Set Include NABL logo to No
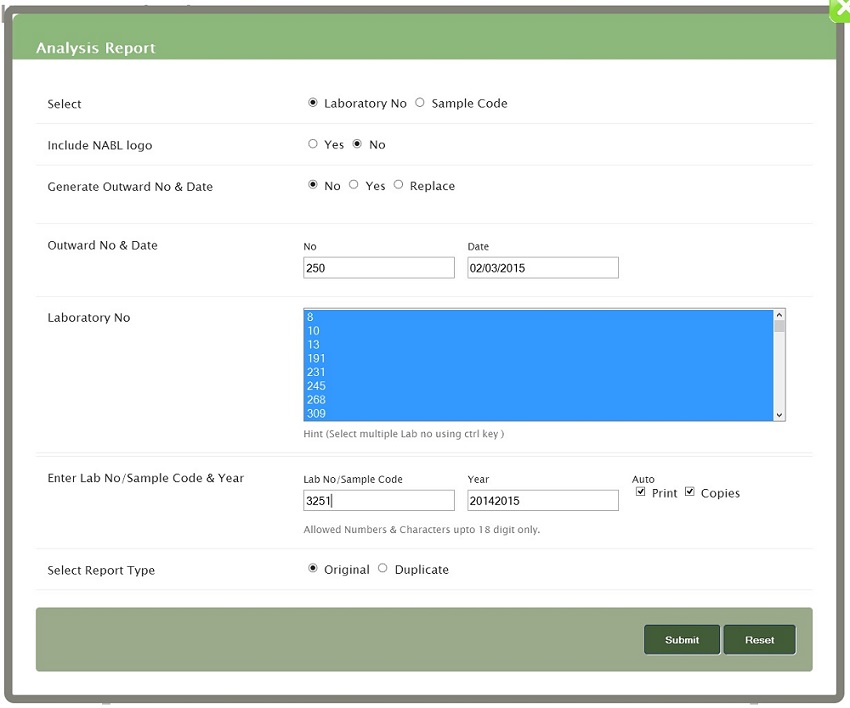 [x=357, y=144]
